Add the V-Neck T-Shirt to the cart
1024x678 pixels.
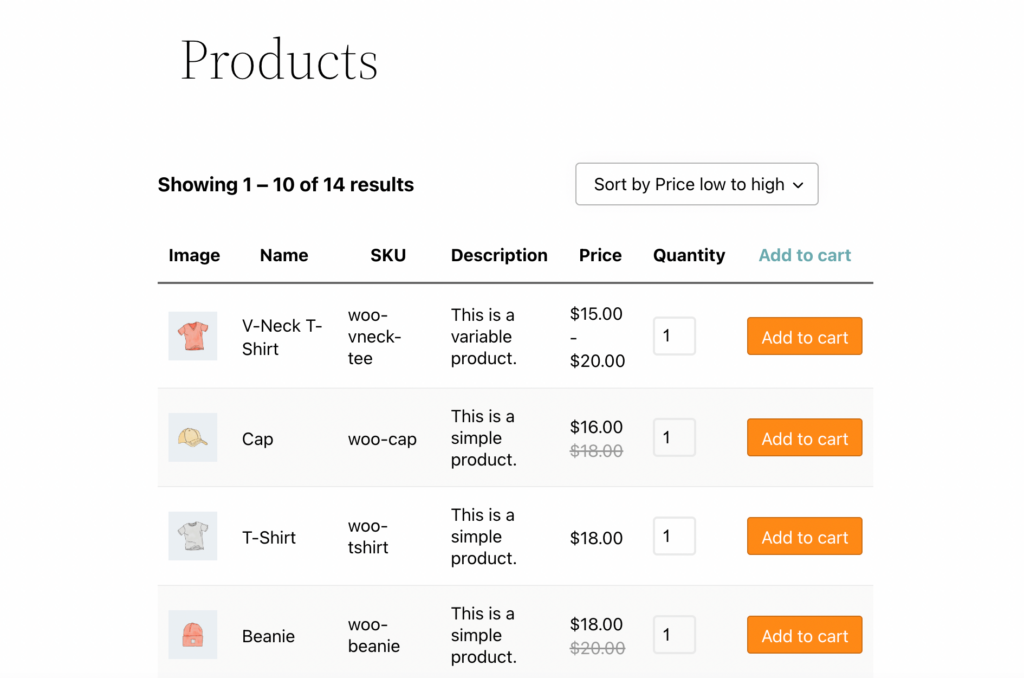[804, 336]
